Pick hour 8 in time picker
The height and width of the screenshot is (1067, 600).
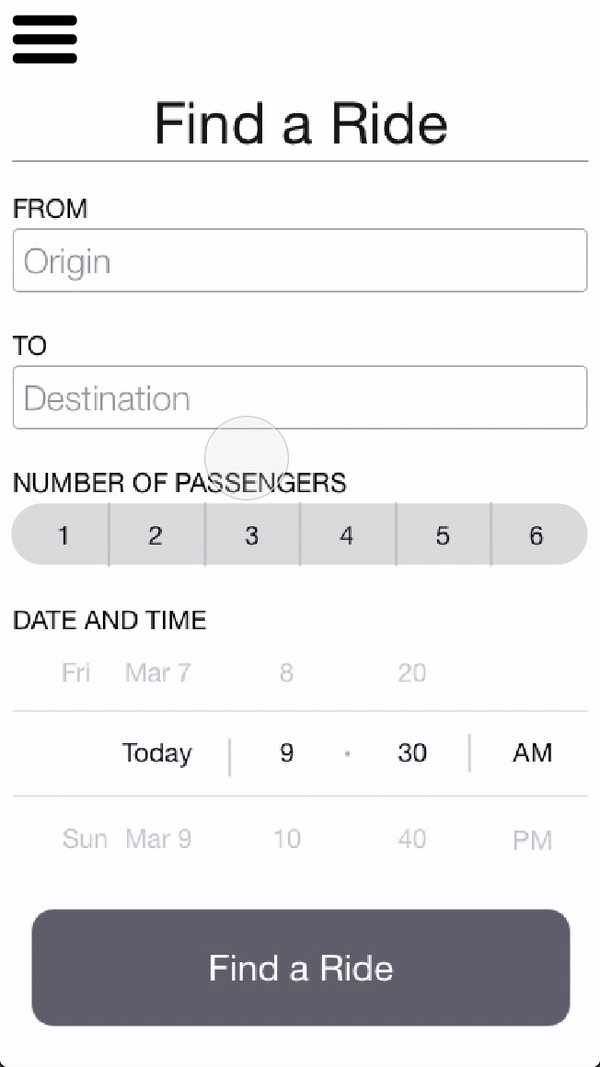coord(286,673)
